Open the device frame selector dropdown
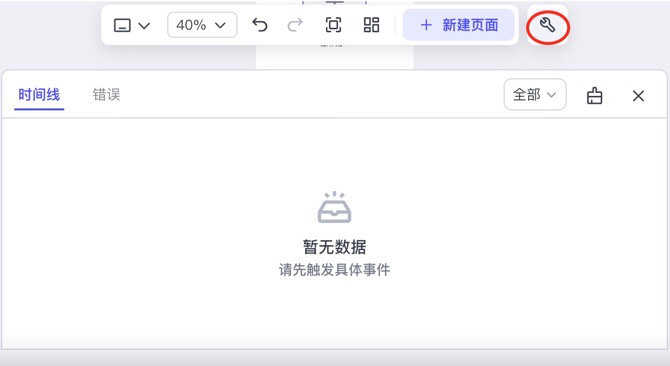 click(x=132, y=26)
